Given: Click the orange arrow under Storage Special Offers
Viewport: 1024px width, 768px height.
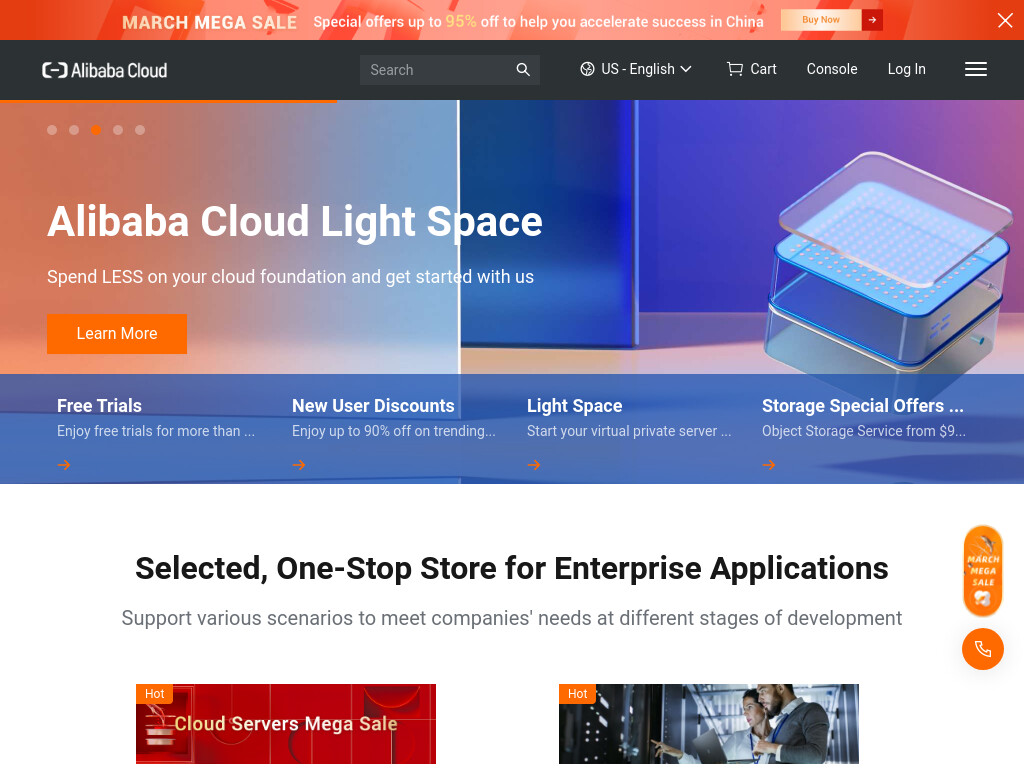Looking at the screenshot, I should [x=769, y=465].
